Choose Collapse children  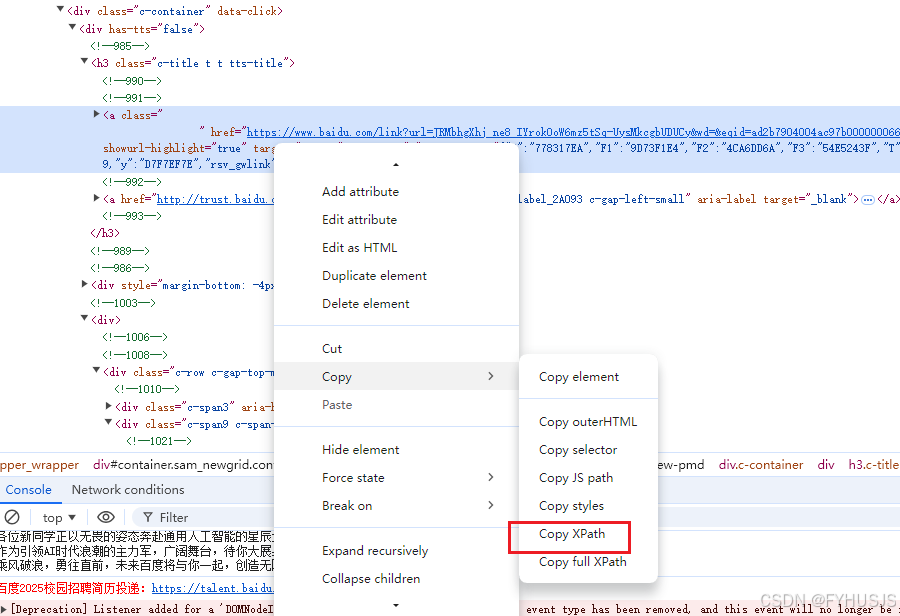click(x=396, y=579)
